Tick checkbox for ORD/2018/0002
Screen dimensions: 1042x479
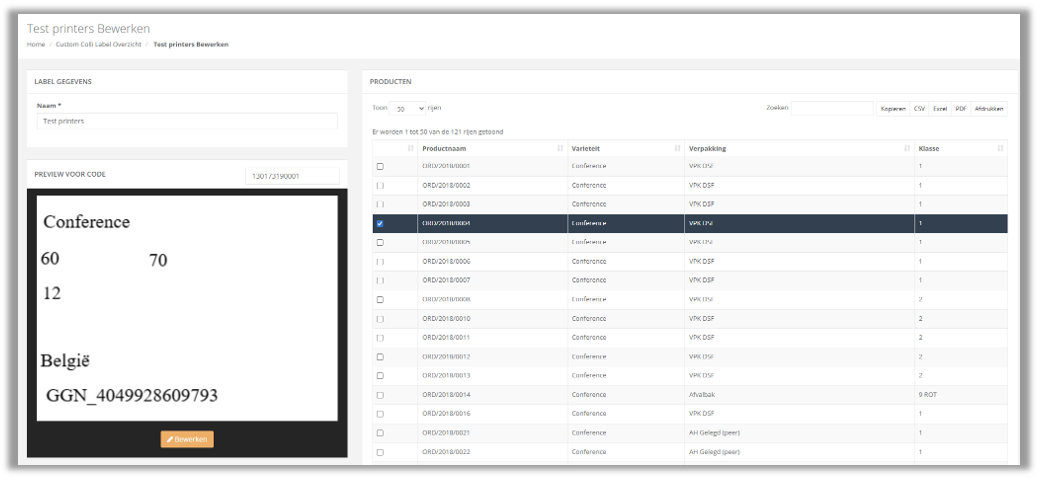(380, 185)
